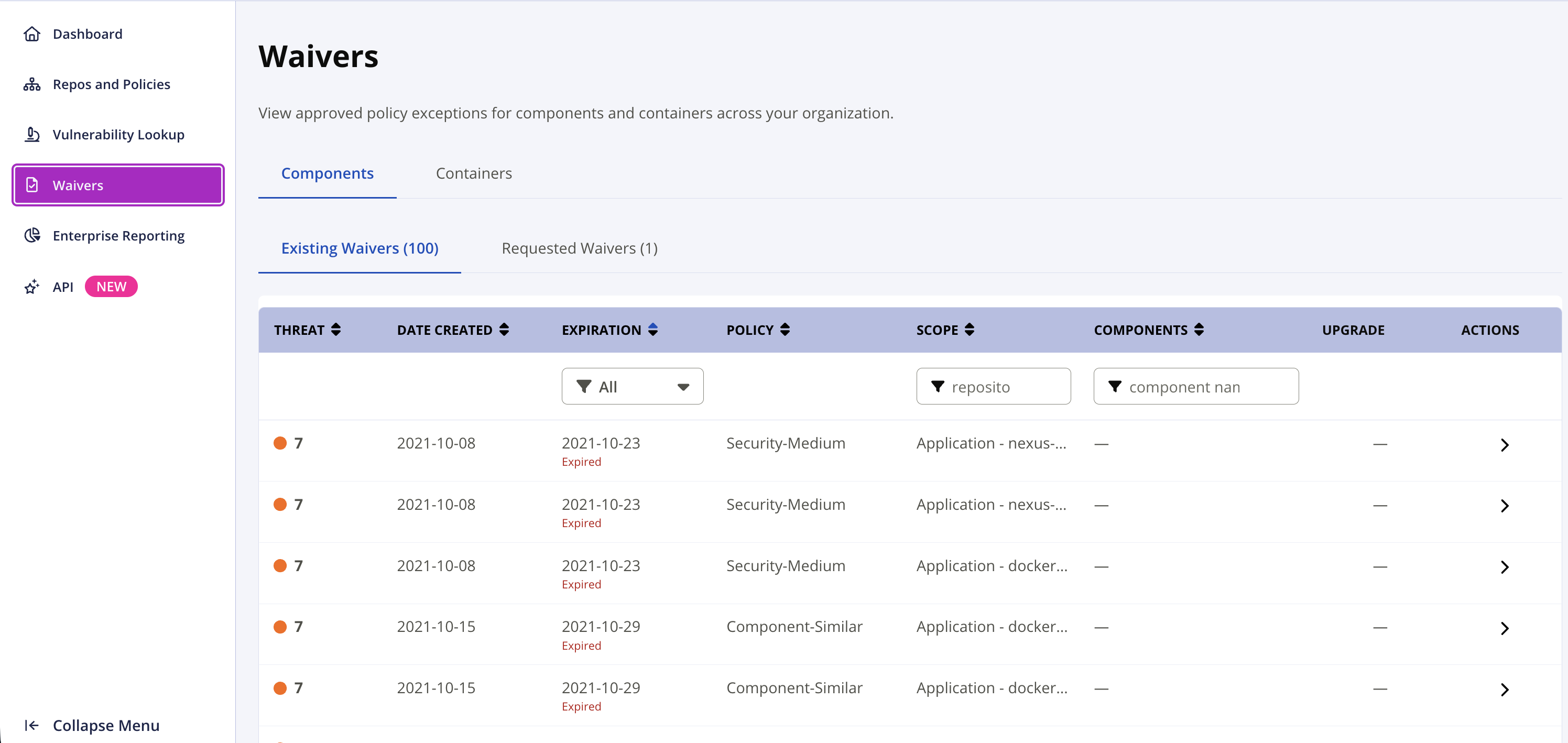
Task: Go to Dashboard in sidebar
Action: [88, 34]
